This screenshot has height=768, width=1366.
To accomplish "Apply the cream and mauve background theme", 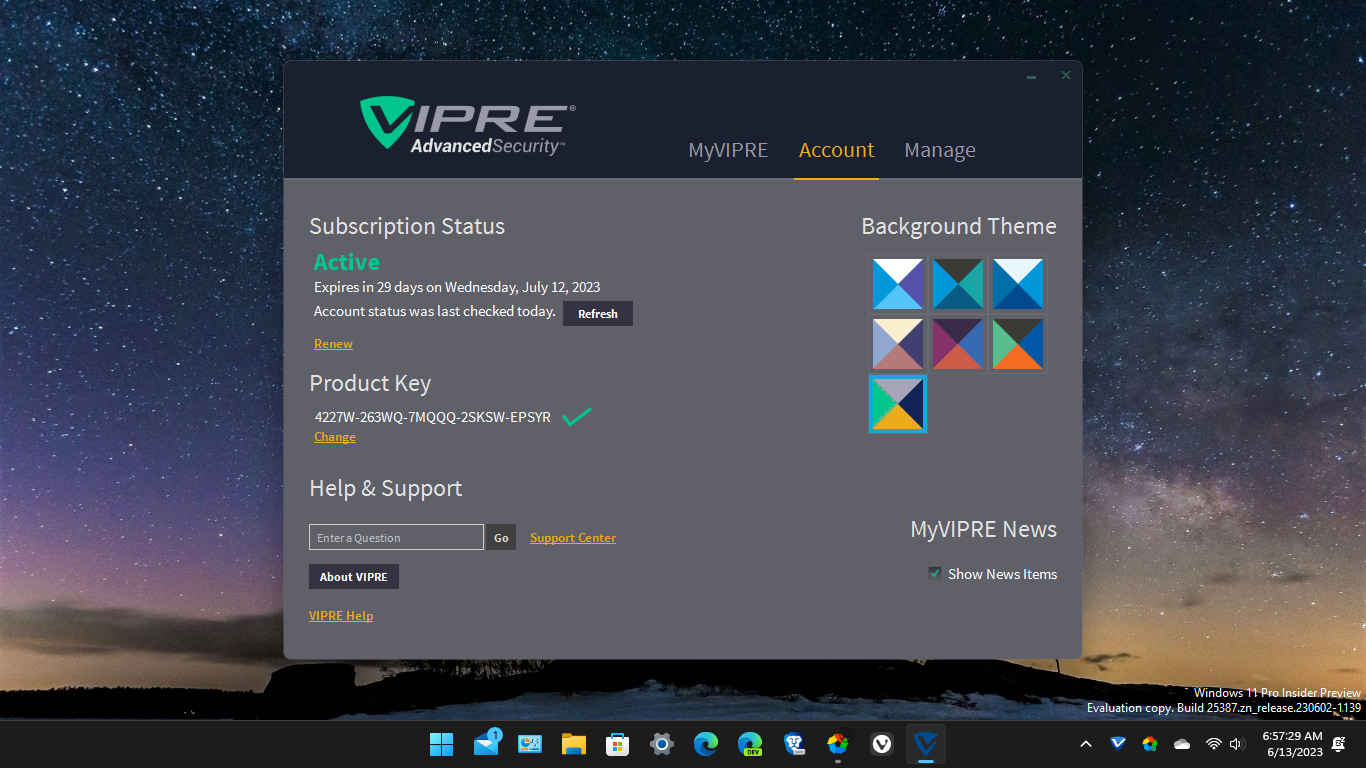I will [x=898, y=344].
